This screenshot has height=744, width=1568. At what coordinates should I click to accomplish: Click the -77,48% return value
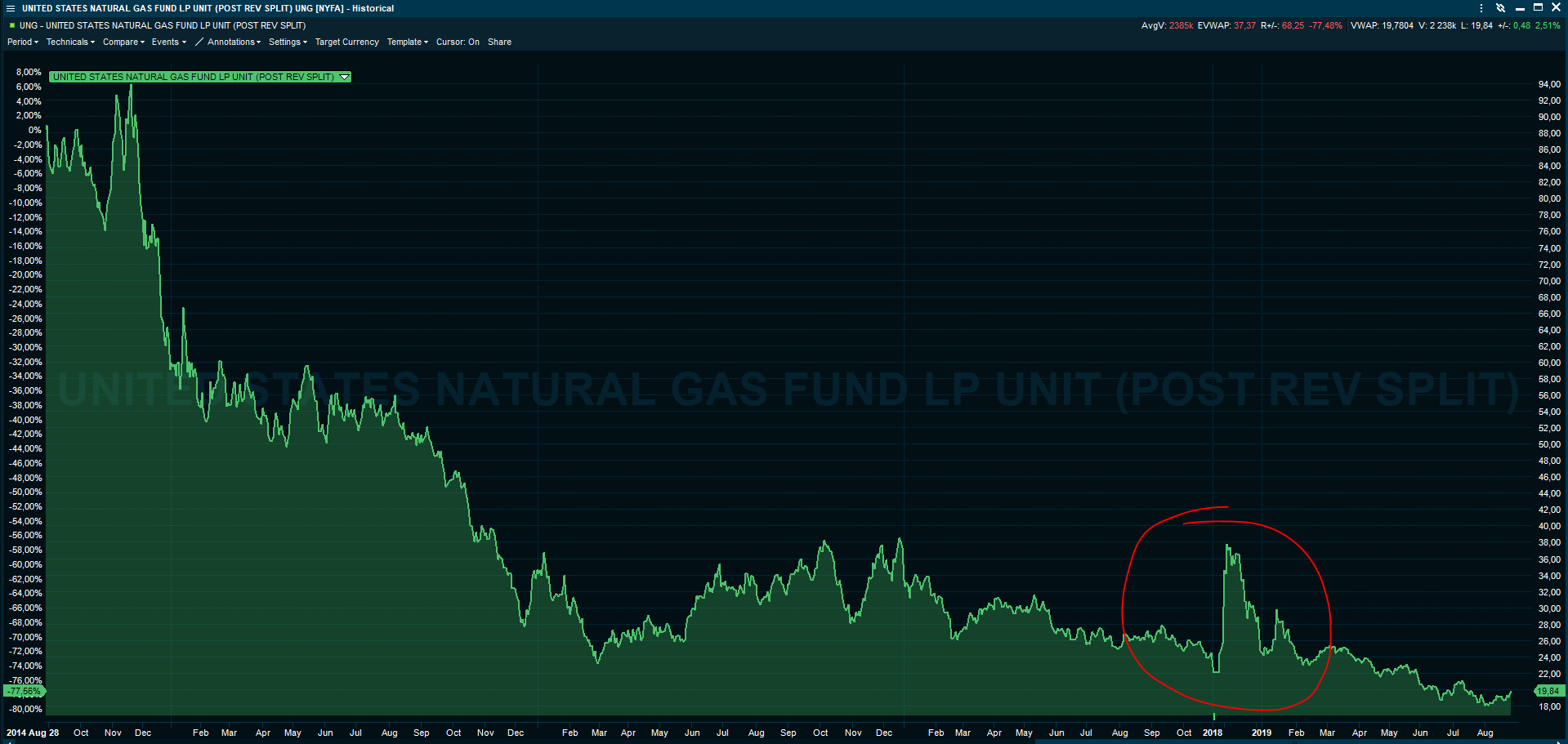click(1325, 25)
